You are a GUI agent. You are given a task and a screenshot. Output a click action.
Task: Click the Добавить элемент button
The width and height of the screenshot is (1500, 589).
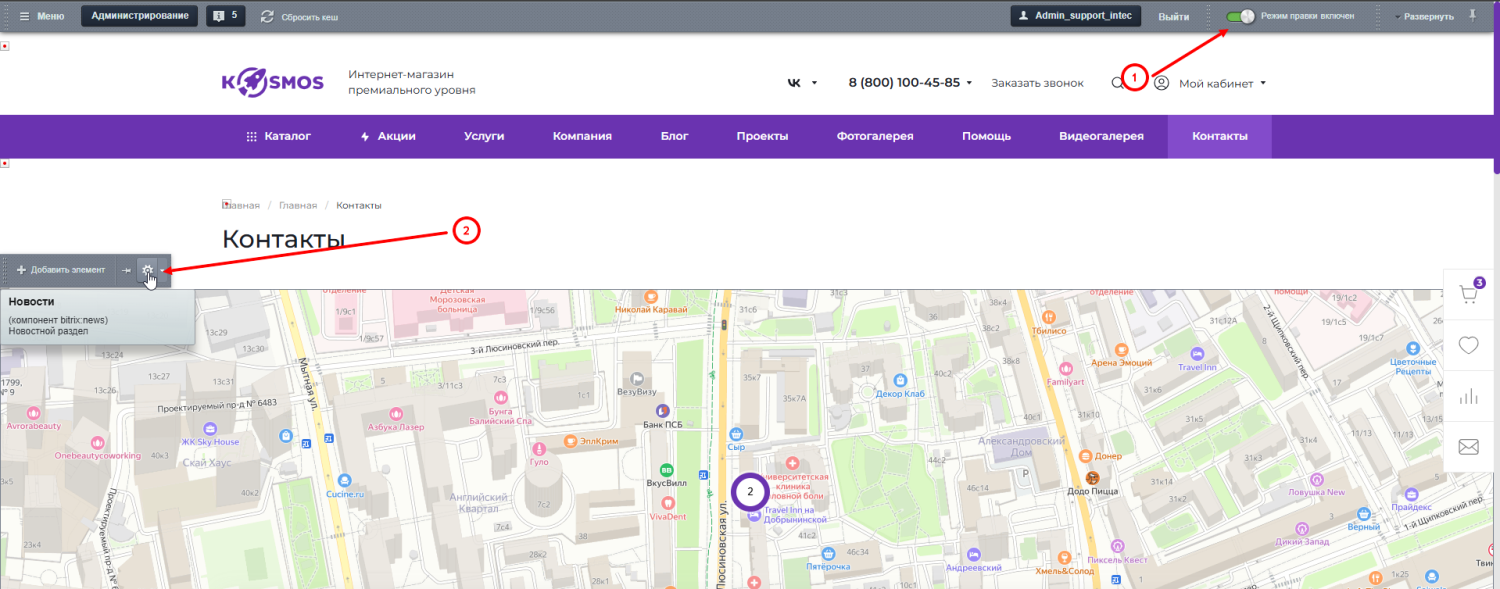pos(60,270)
